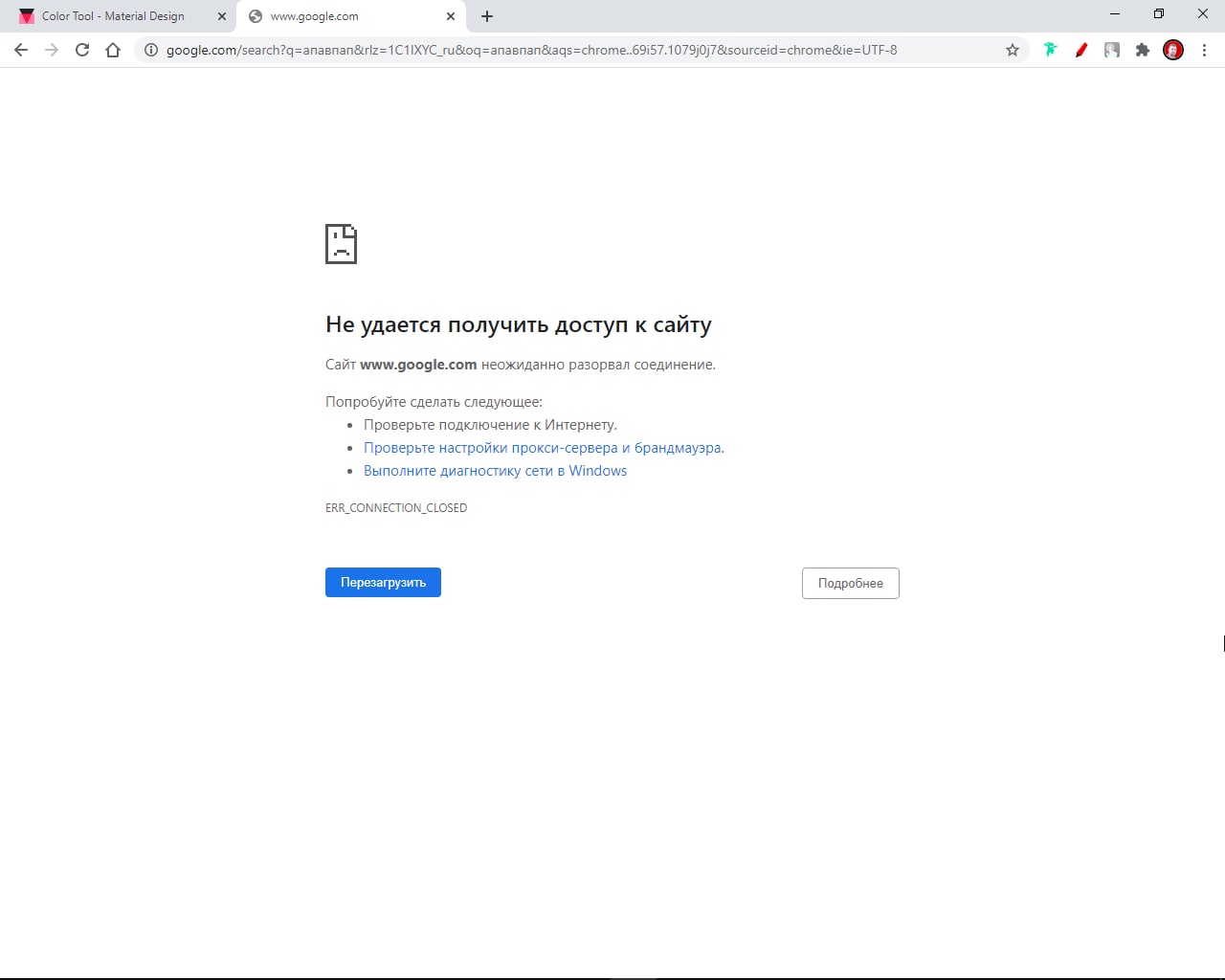1225x980 pixels.
Task: Go back using the back arrow
Action: tap(21, 50)
